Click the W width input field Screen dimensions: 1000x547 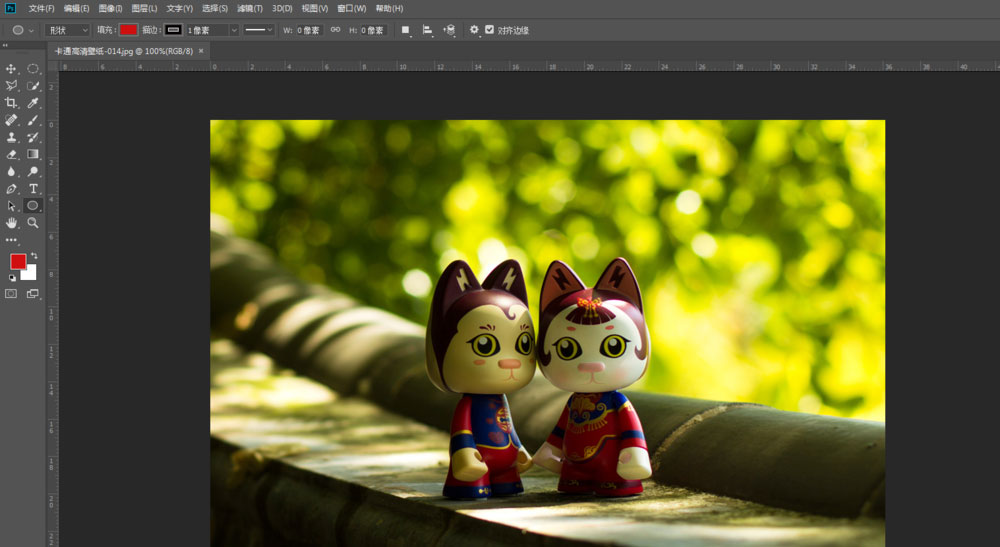pos(308,30)
